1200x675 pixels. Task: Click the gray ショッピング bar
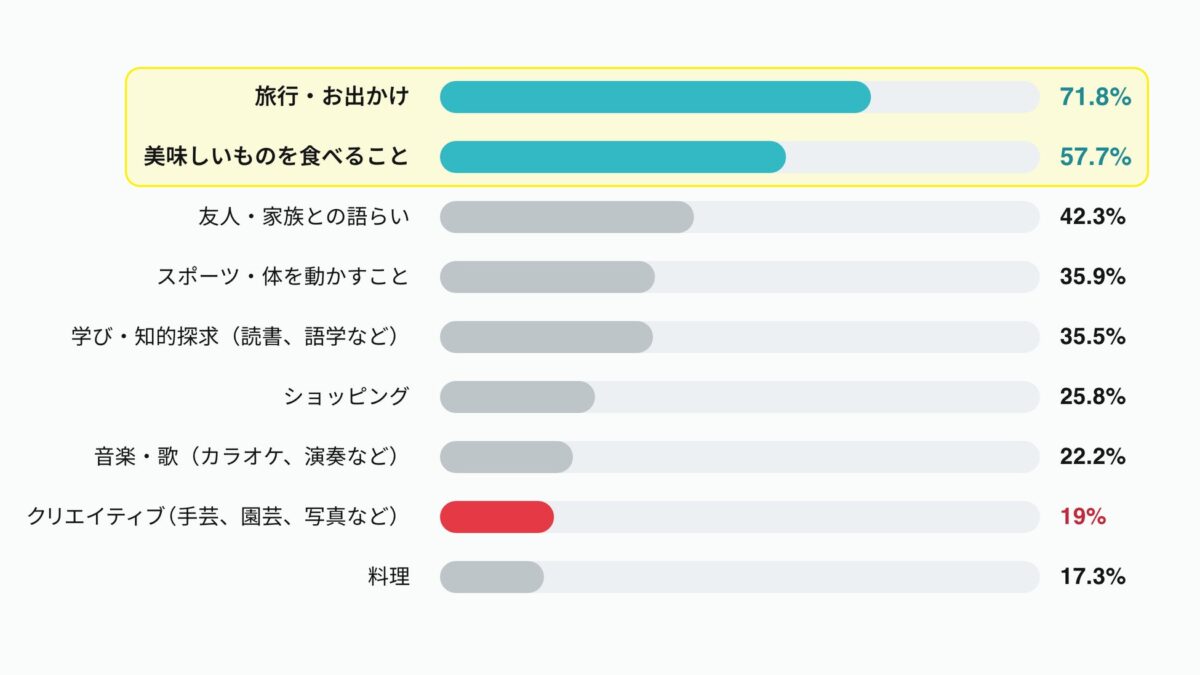[517, 397]
